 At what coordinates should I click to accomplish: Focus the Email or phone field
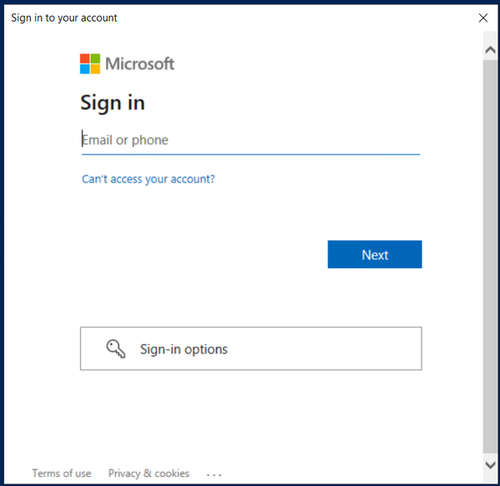(251, 140)
